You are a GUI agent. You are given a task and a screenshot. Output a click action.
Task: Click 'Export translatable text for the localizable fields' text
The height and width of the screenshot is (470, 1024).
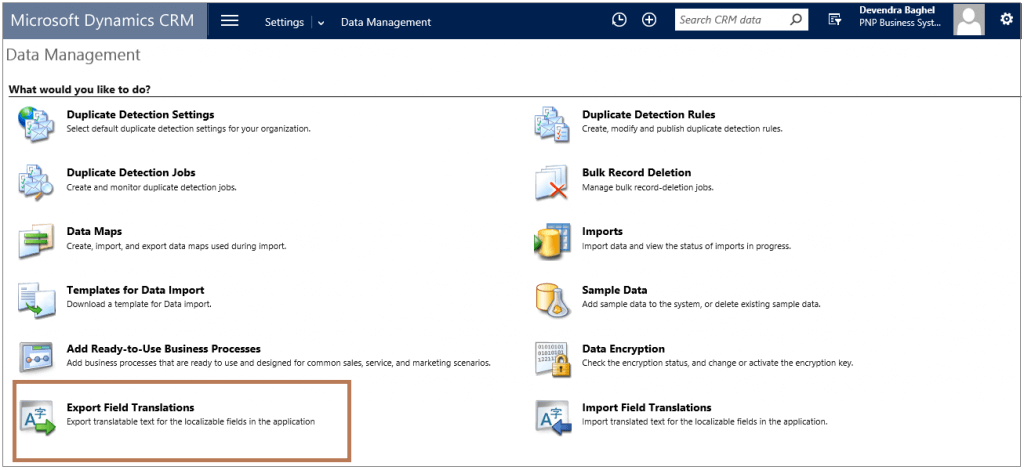tap(191, 422)
